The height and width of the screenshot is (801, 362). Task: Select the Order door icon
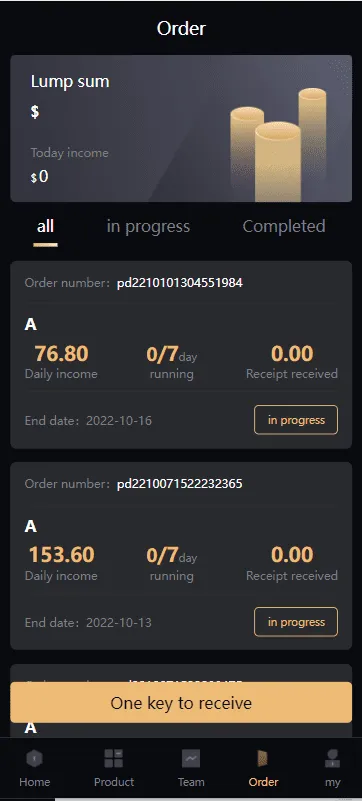pyautogui.click(x=263, y=759)
